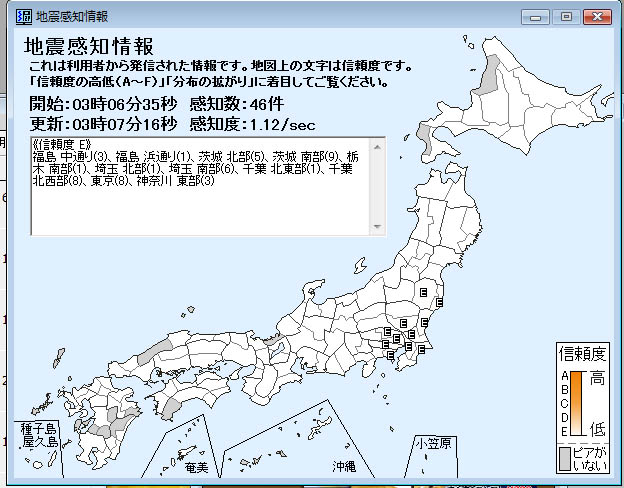Screen dimensions: 624x488
Task: Select the E marker on southern Tochigi
Action: tap(403, 323)
